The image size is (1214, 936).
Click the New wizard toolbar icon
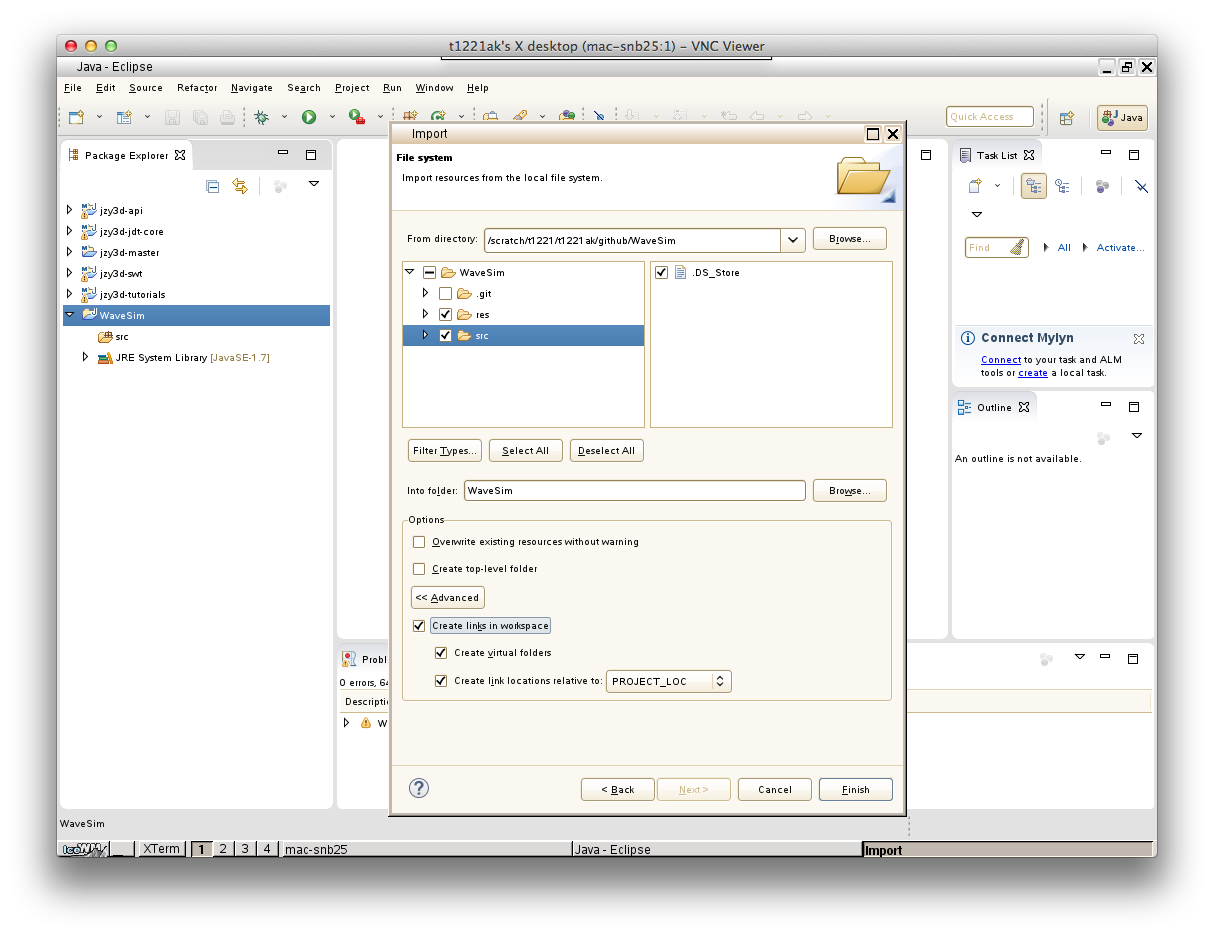coord(76,117)
